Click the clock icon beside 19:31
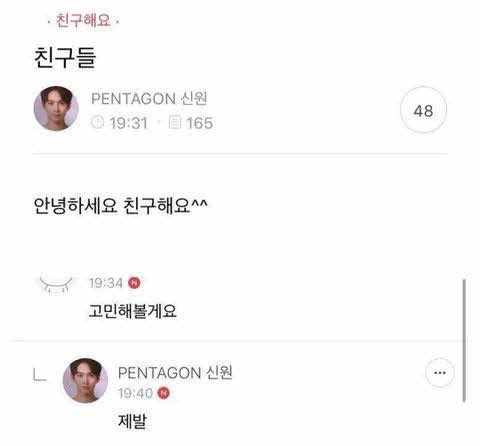This screenshot has width=480, height=446. pos(98,122)
